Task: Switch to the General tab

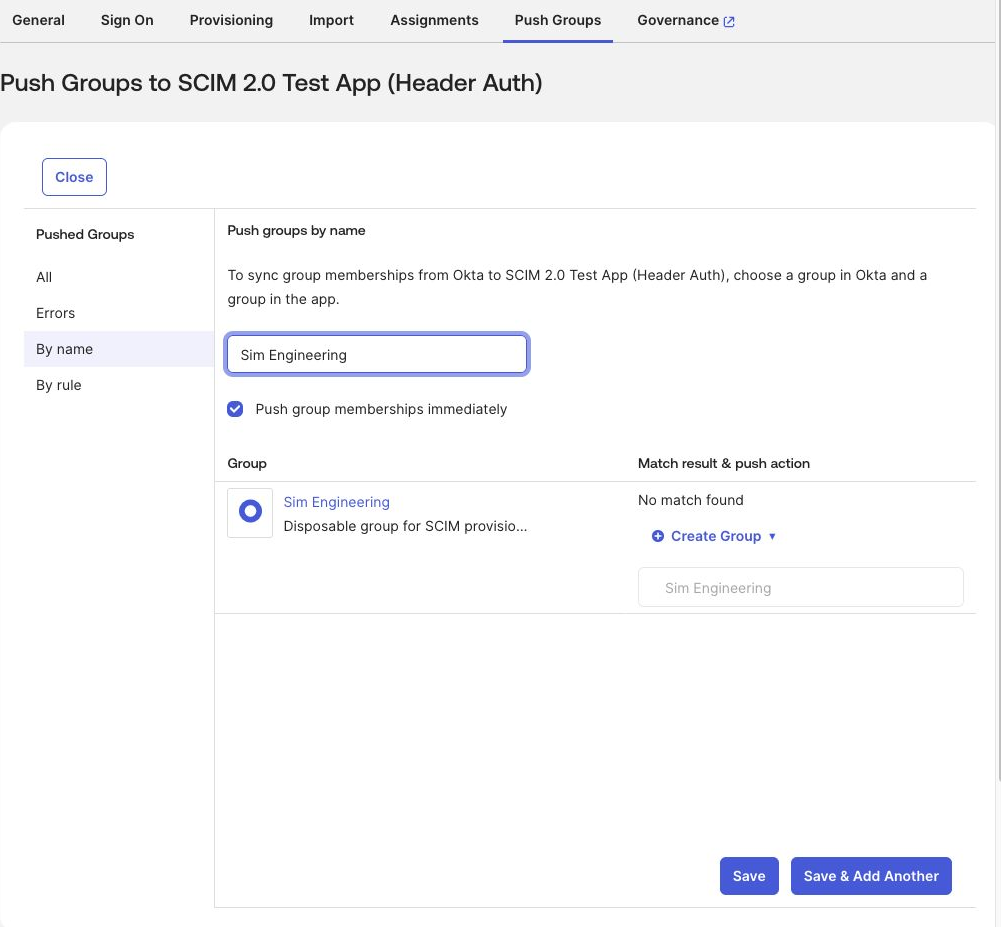Action: (38, 20)
